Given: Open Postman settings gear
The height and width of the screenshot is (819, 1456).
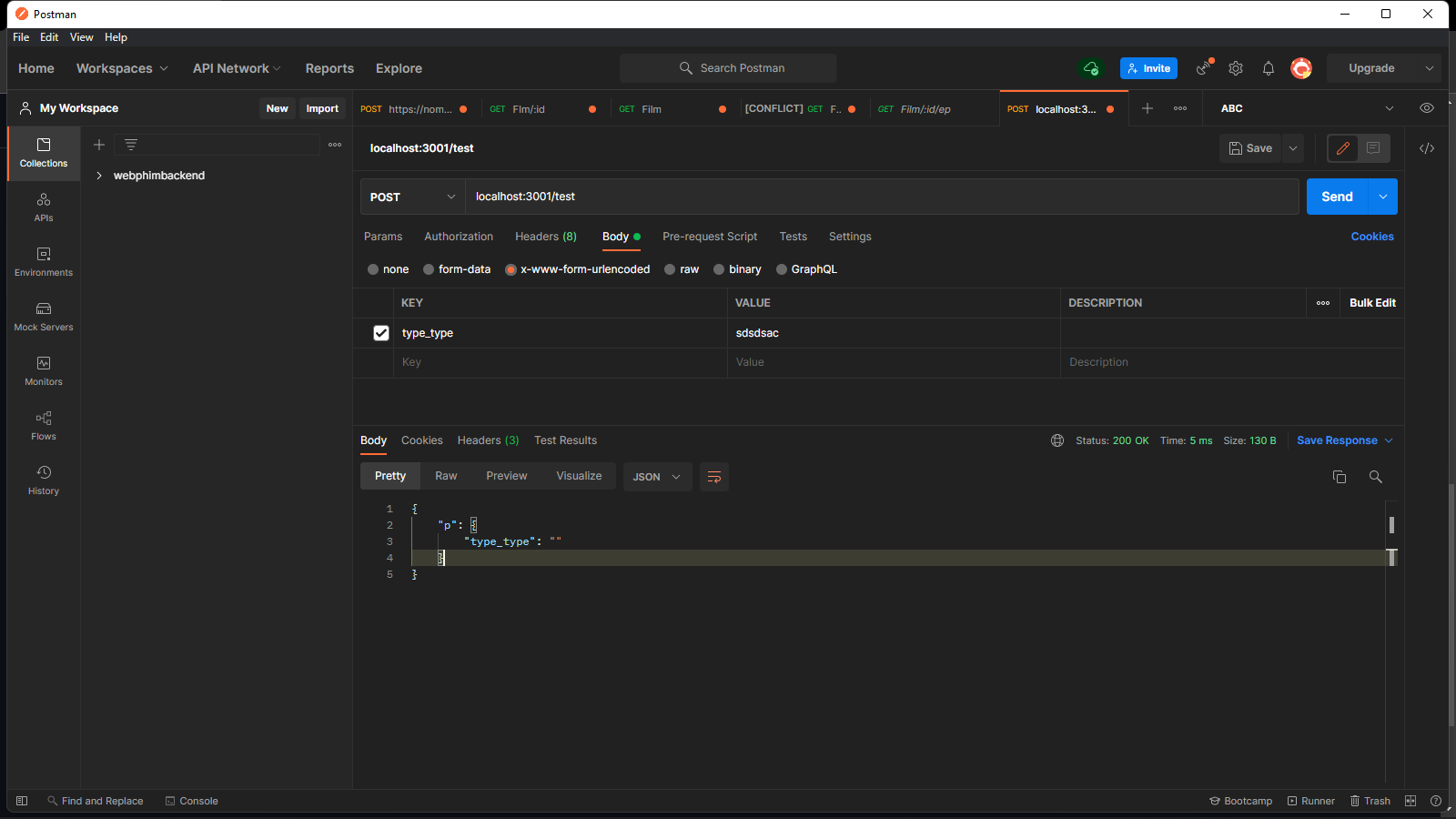Looking at the screenshot, I should tap(1235, 68).
